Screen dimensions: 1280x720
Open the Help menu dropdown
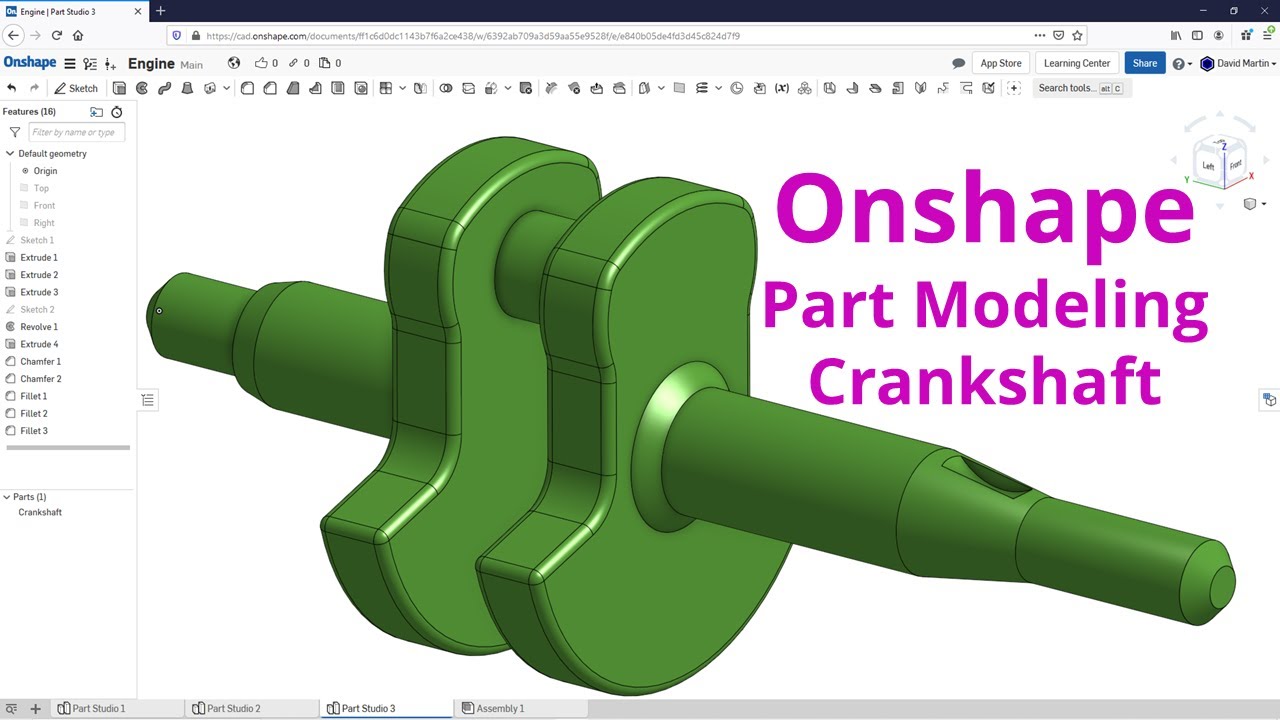[1182, 63]
